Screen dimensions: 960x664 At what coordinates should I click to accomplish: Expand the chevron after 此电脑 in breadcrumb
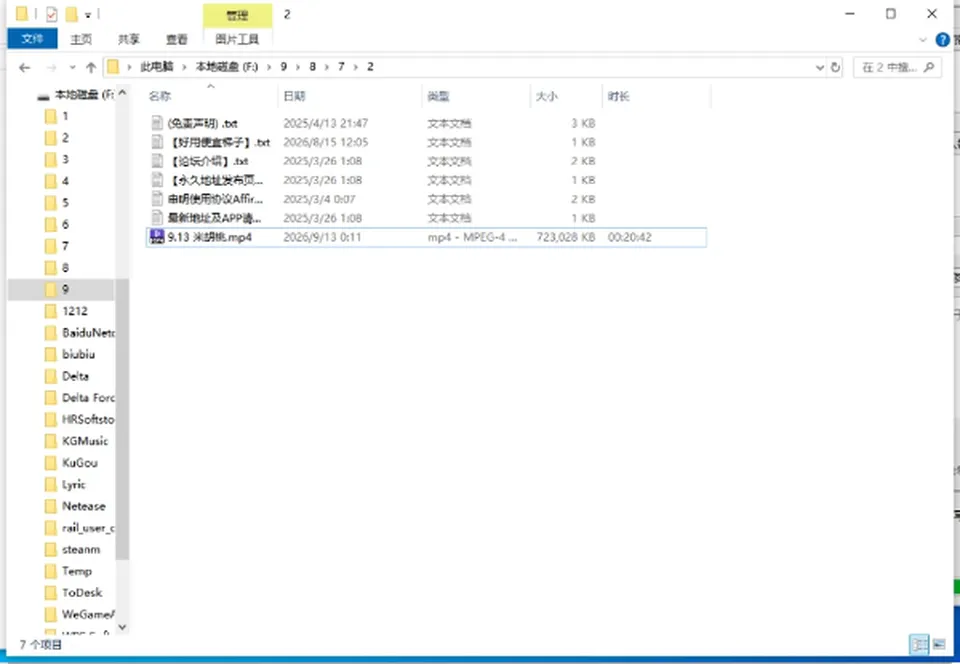click(184, 67)
